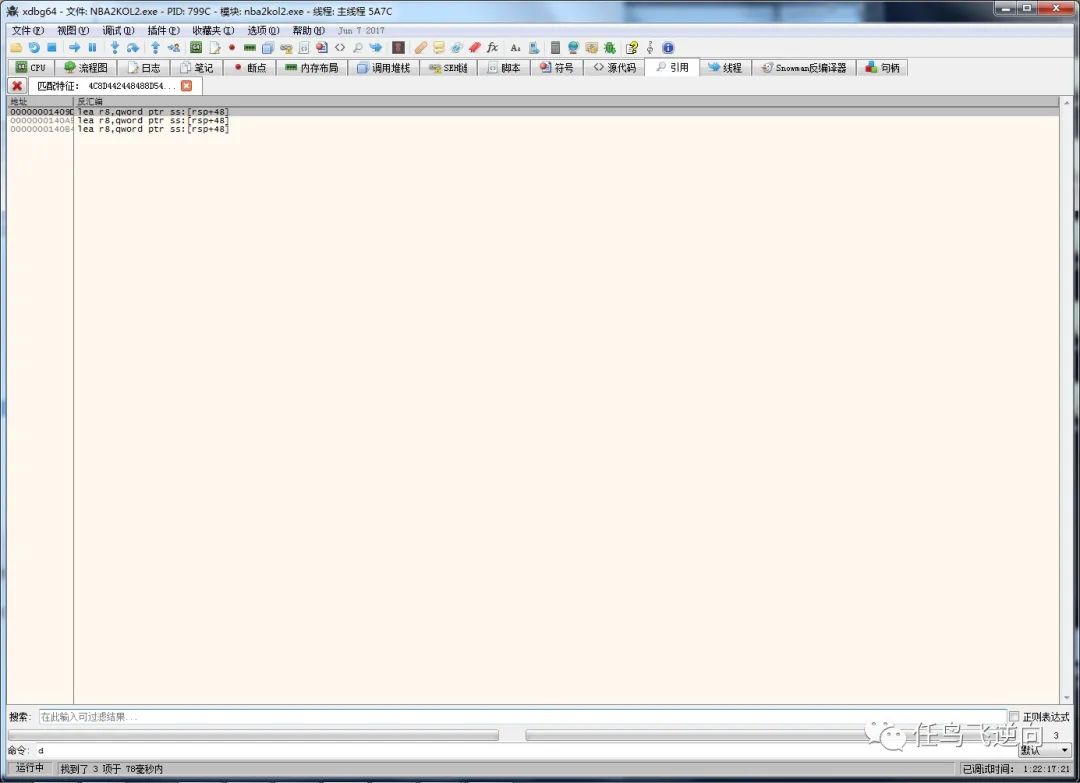
Task: Click the SEH chain toolbar icon
Action: (x=286, y=48)
